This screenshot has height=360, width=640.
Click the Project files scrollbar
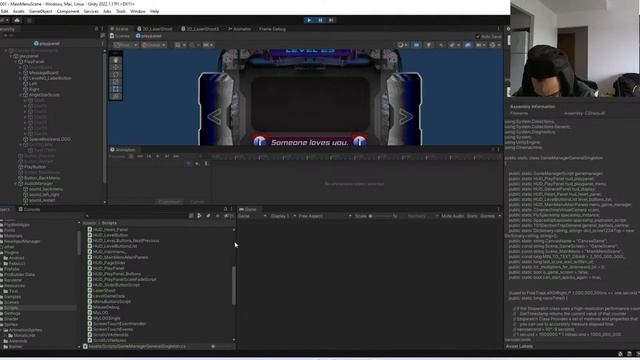click(234, 286)
